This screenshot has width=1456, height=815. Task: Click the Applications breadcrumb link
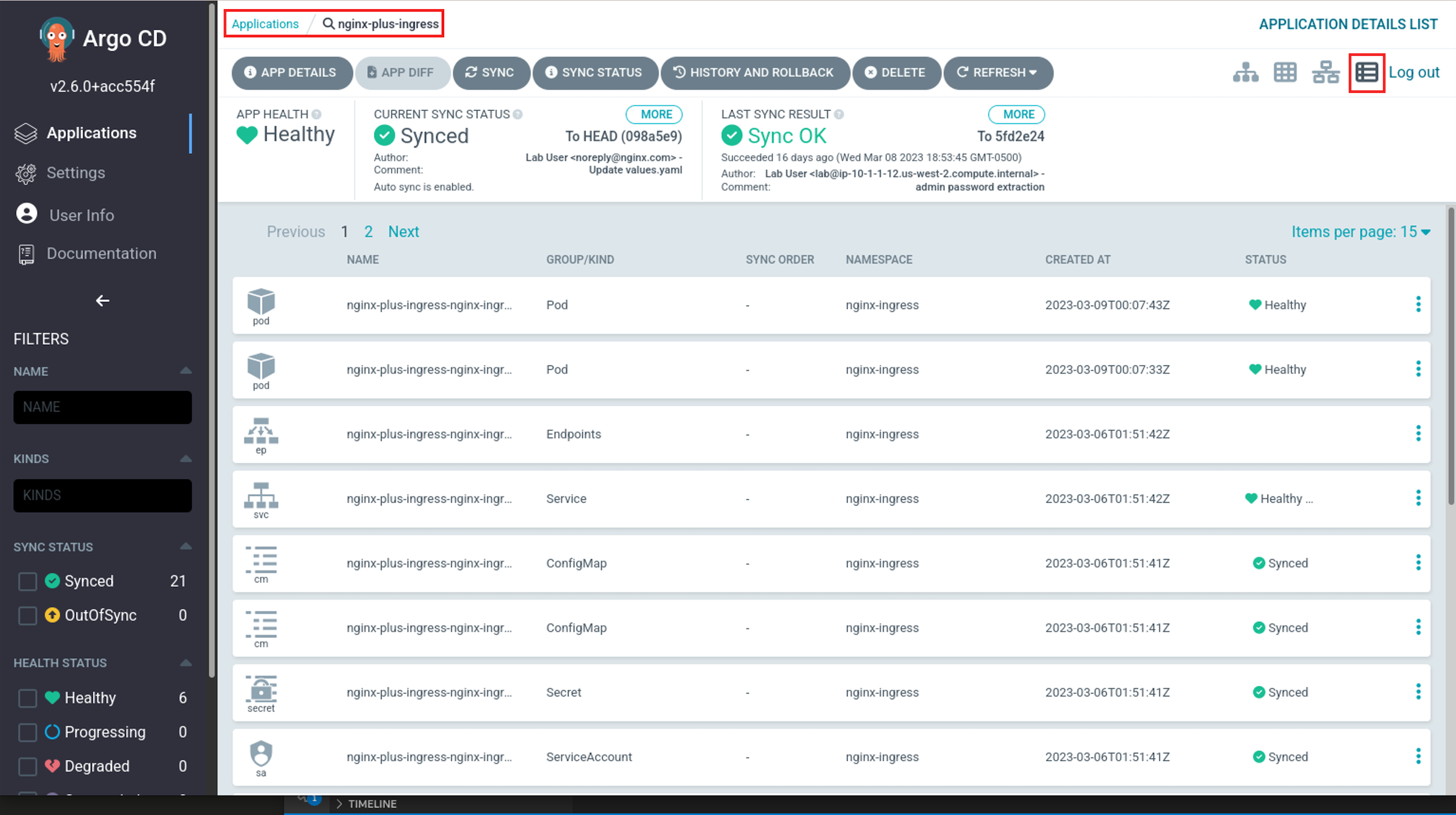[265, 24]
